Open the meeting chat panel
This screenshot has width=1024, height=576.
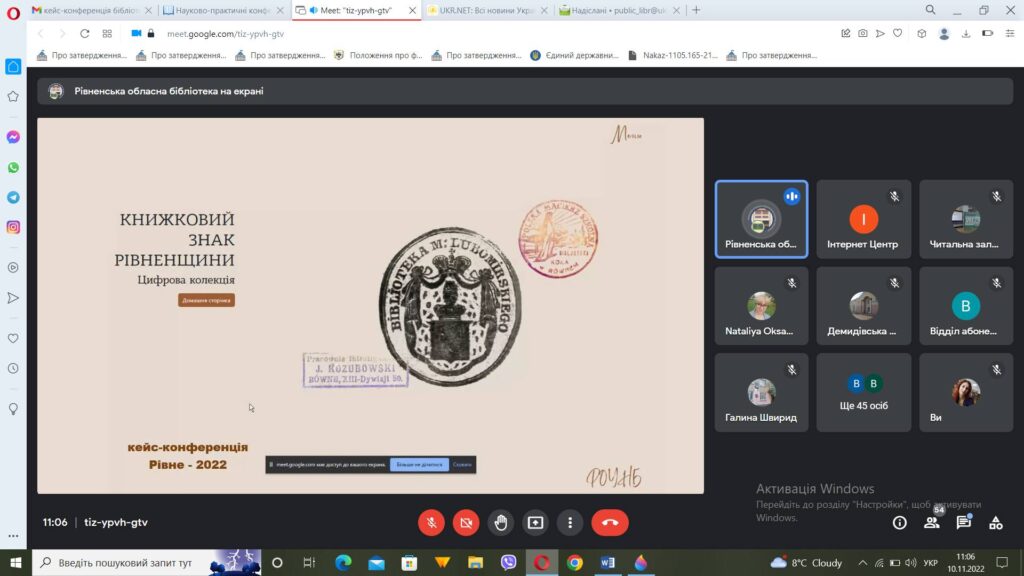coord(964,522)
